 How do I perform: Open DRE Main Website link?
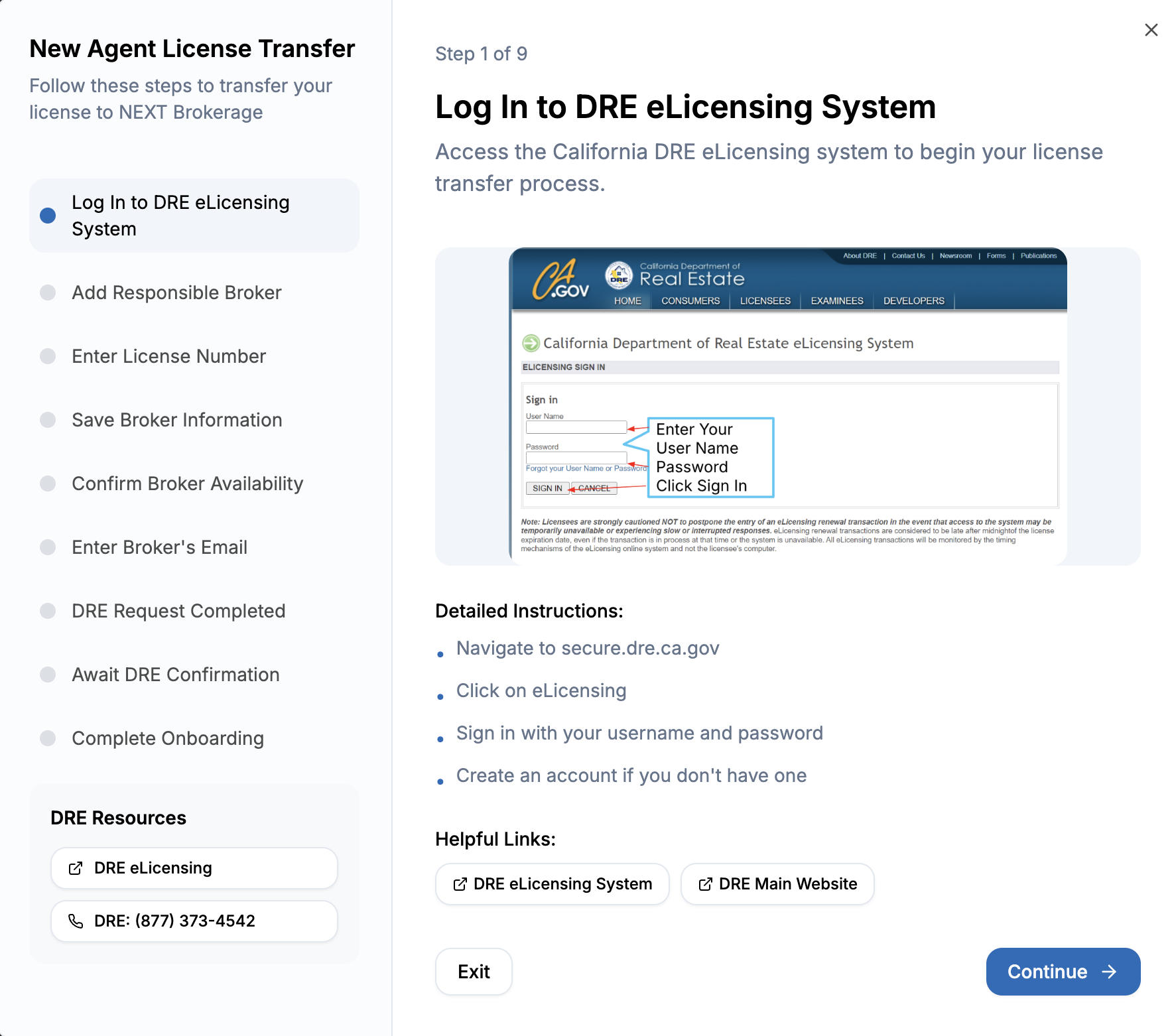coord(777,883)
